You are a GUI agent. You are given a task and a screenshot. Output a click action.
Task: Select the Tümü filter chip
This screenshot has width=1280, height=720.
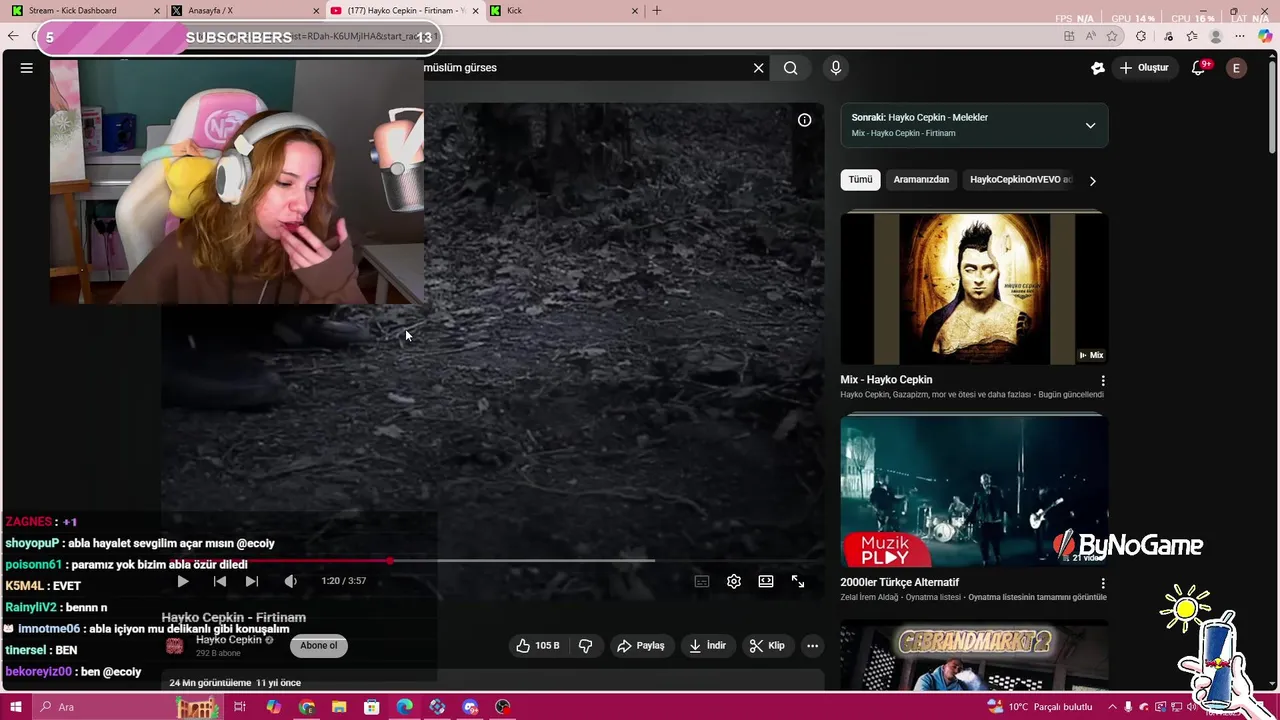pyautogui.click(x=861, y=180)
